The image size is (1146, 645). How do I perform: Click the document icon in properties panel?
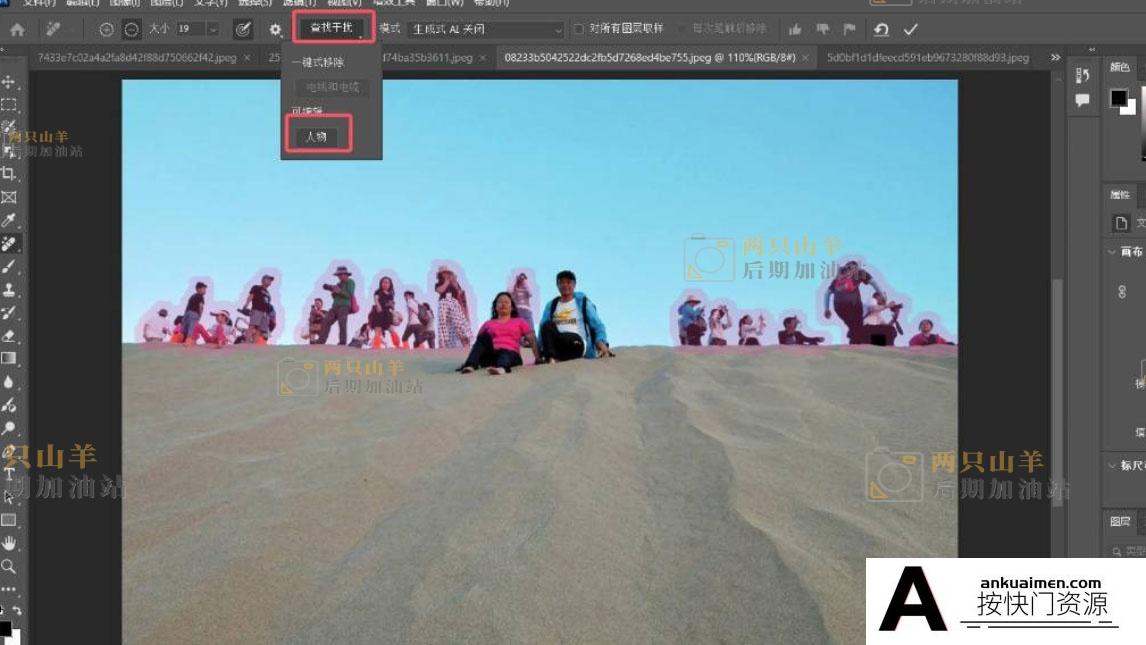pos(1120,224)
